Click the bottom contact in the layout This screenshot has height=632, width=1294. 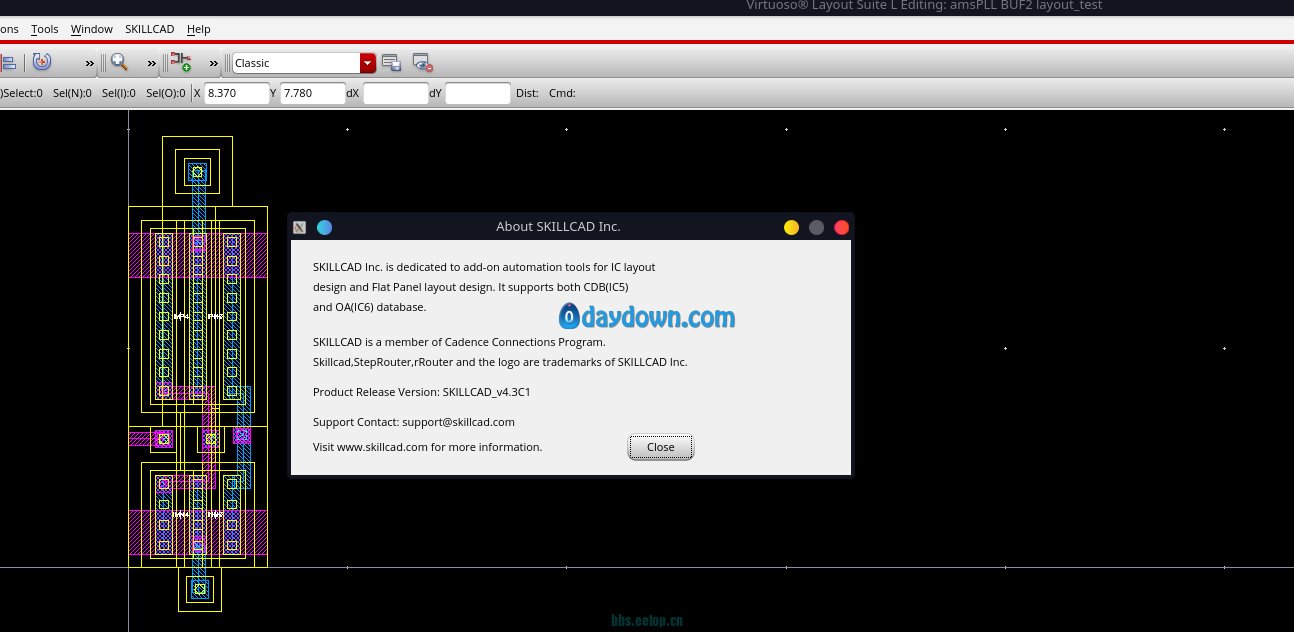199,588
